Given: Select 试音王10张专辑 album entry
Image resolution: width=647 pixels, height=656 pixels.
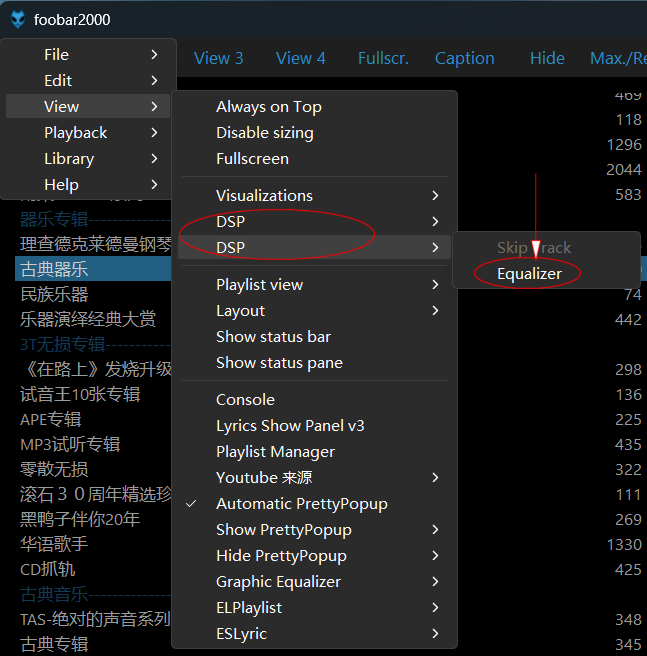Looking at the screenshot, I should click(80, 394).
